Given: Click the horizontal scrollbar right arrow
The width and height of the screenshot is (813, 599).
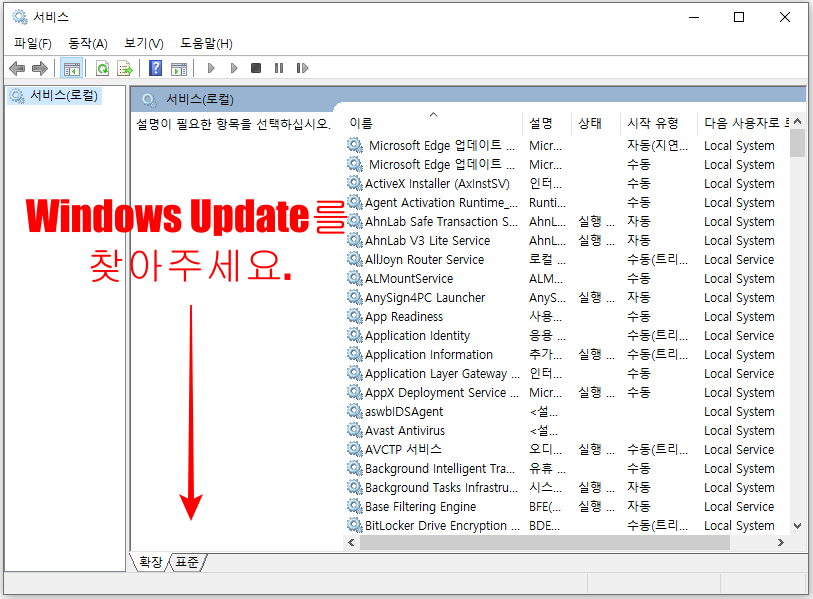Looking at the screenshot, I should (781, 542).
